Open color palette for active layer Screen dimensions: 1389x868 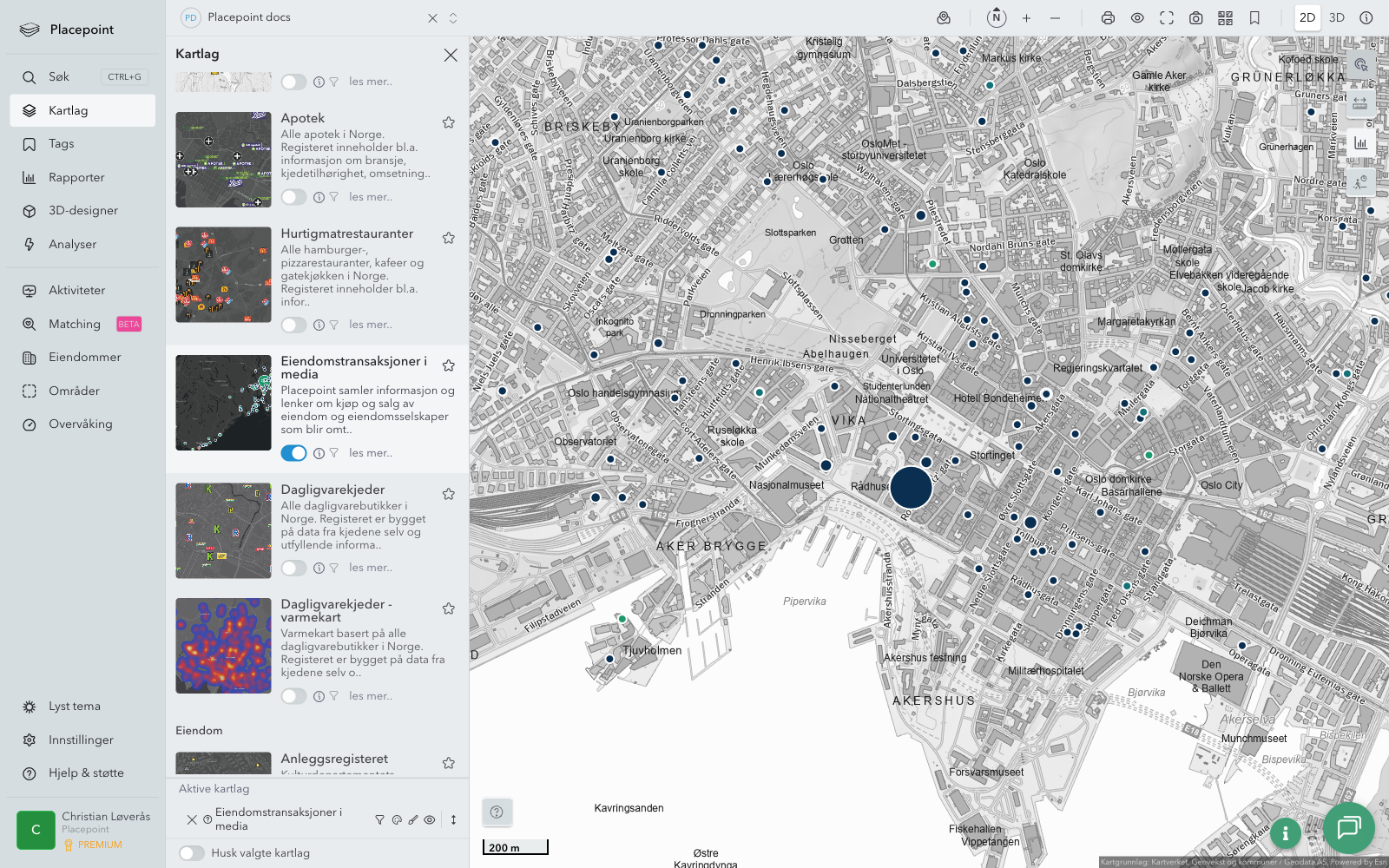[x=397, y=819]
